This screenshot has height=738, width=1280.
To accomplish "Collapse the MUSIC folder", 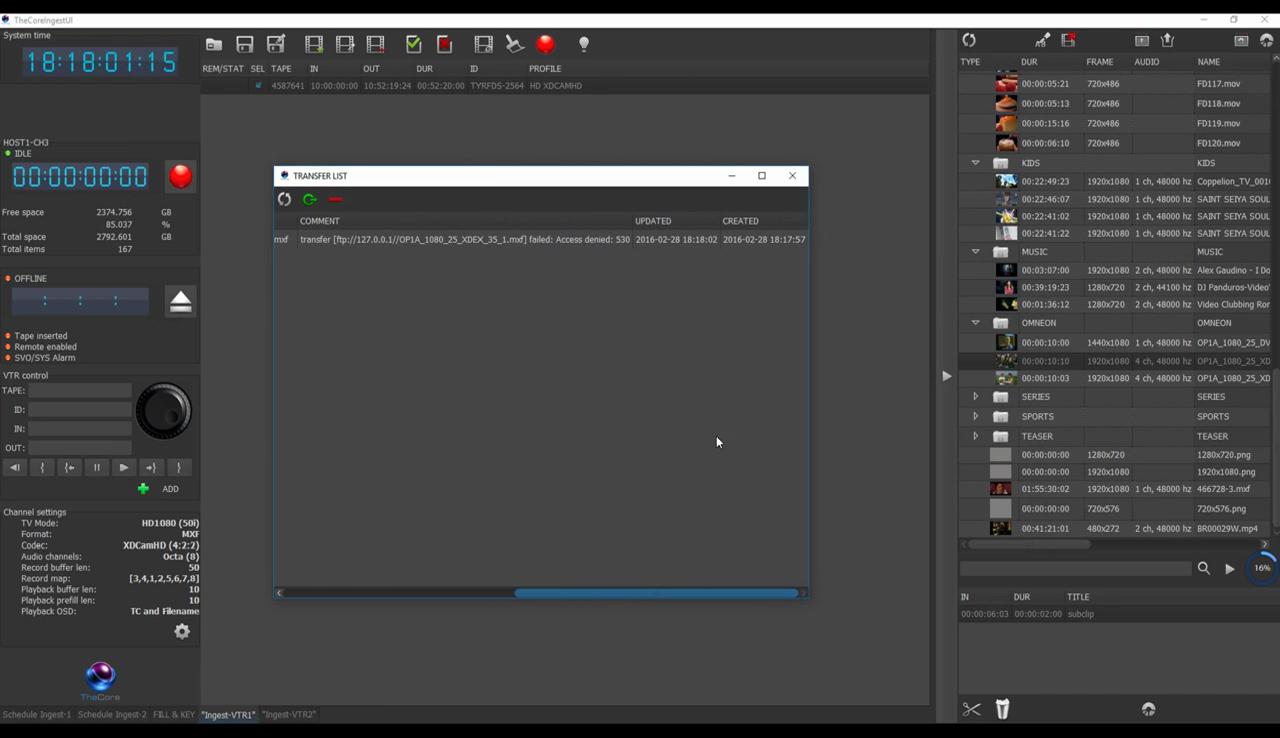I will [x=975, y=251].
